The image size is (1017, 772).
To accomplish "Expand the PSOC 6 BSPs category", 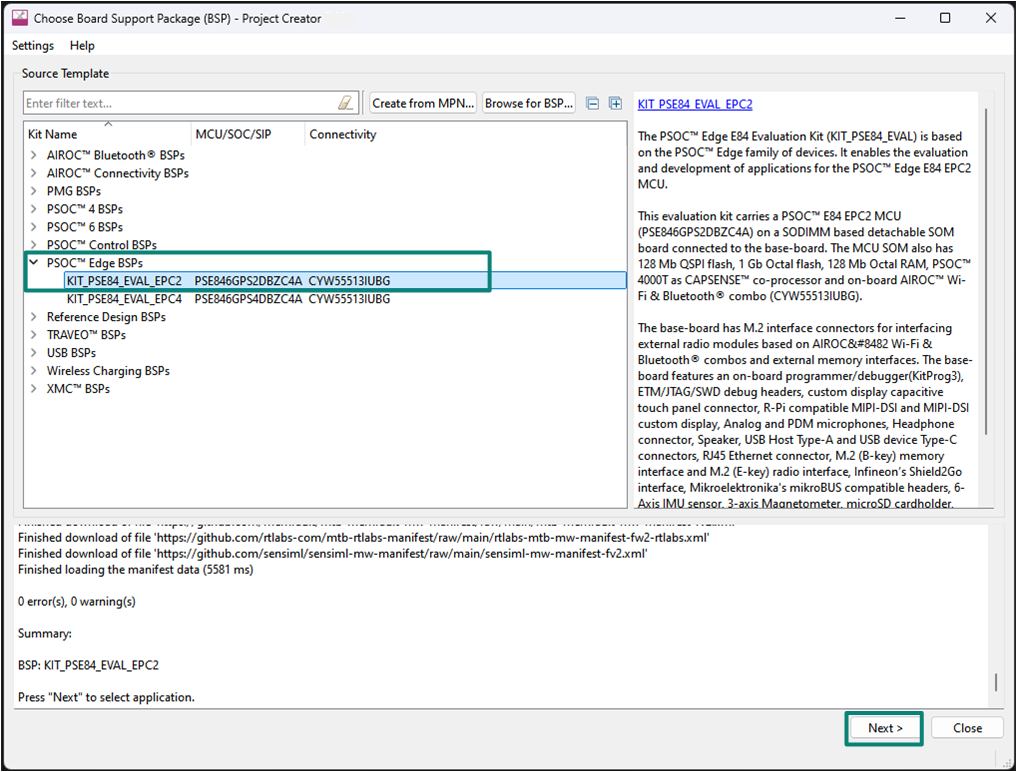I will [x=33, y=227].
